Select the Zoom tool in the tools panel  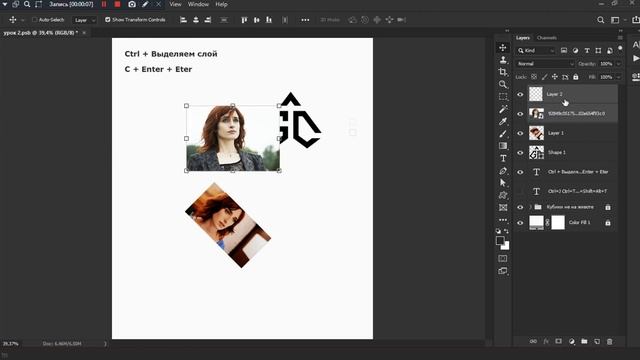[503, 84]
